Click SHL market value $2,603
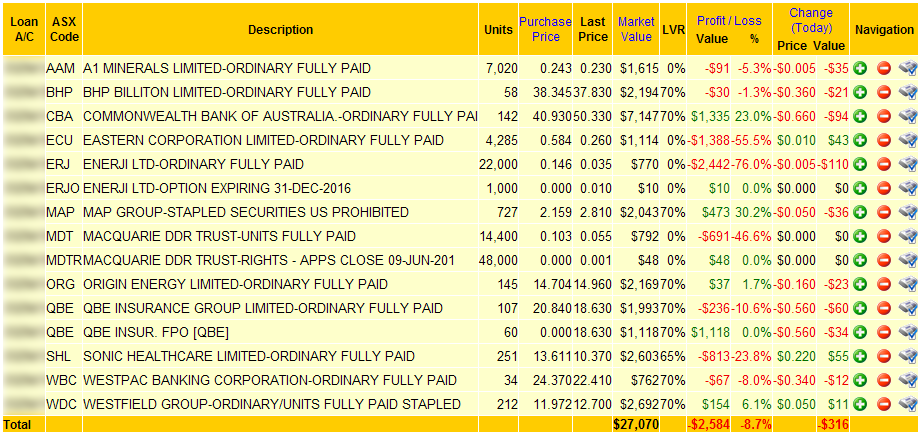This screenshot has width=921, height=435. [x=640, y=356]
